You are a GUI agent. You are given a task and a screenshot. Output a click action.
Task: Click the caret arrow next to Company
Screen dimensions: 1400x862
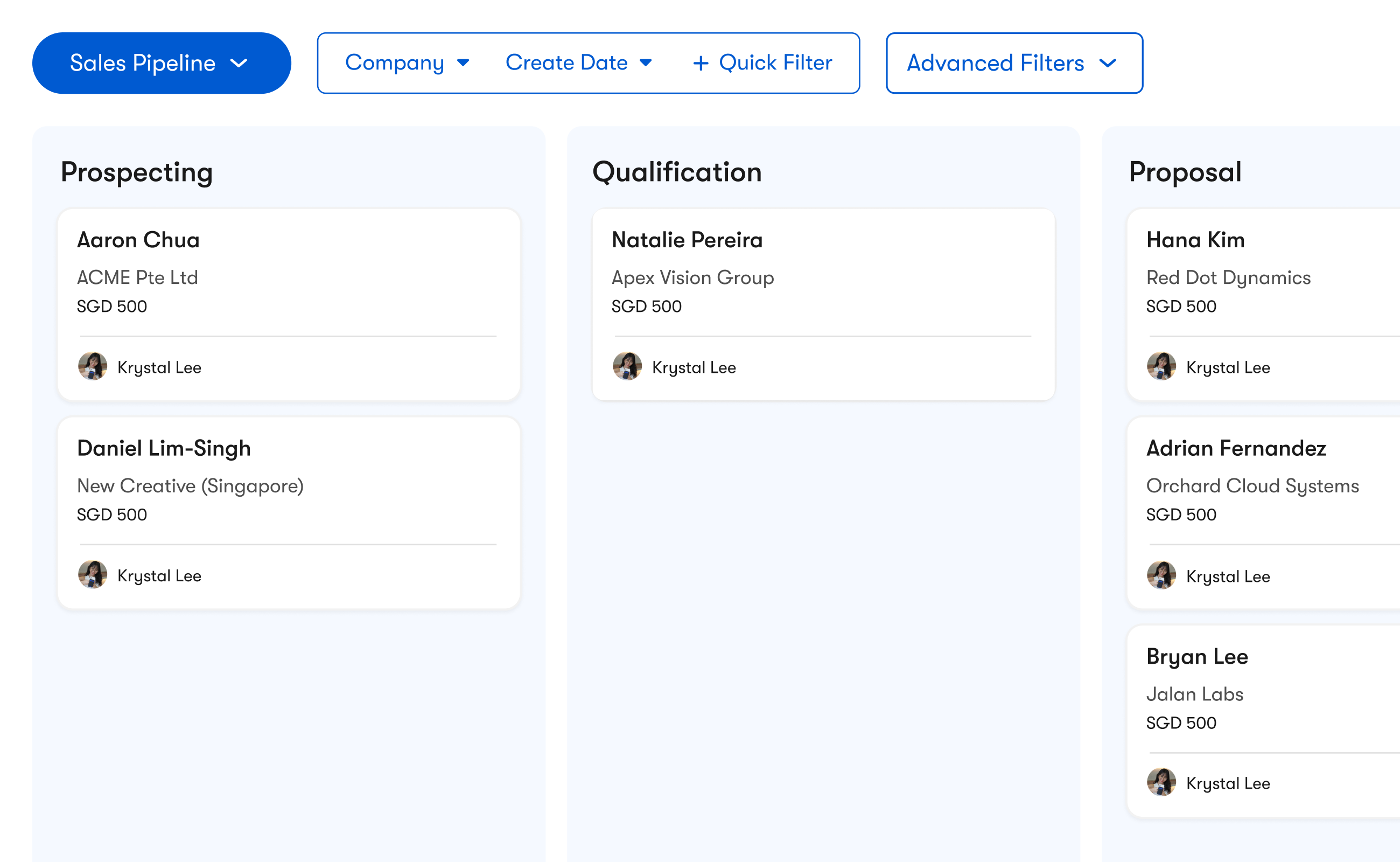coord(463,62)
